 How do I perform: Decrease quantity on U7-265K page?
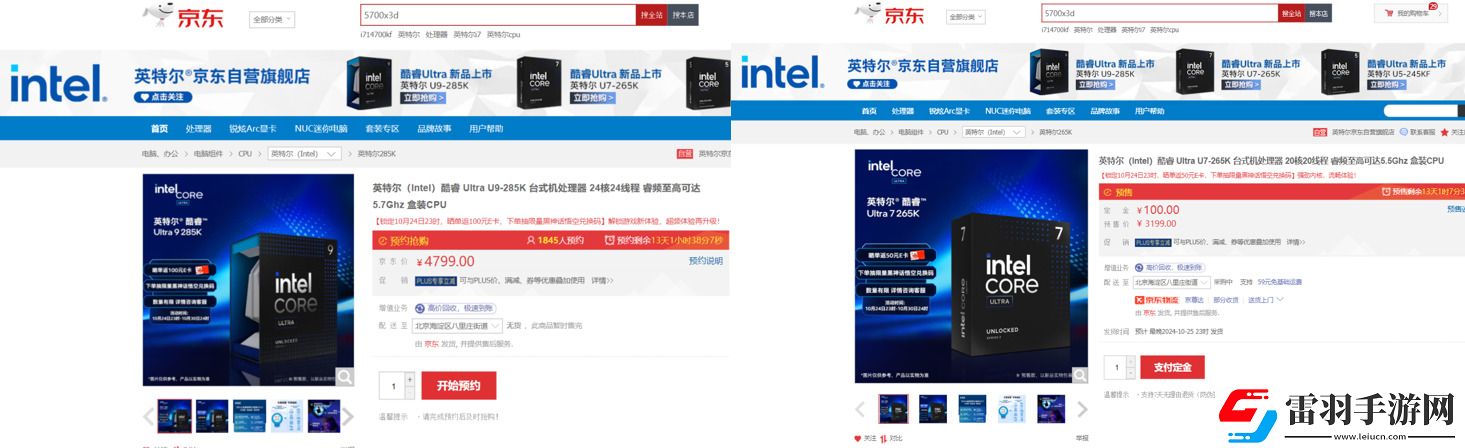click(1130, 372)
